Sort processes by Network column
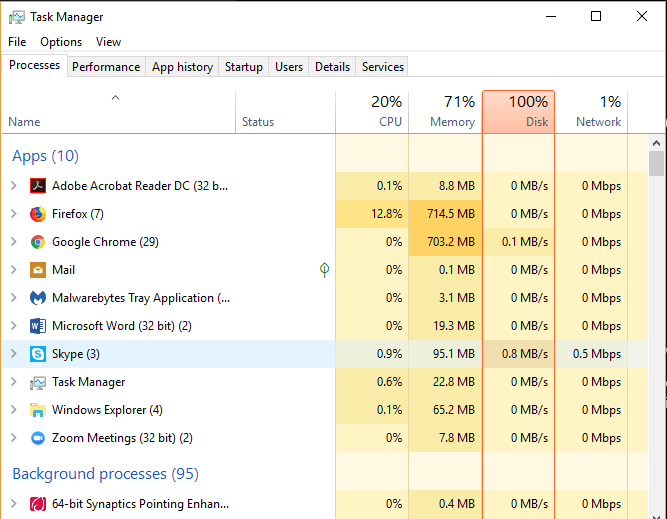The width and height of the screenshot is (667, 519). click(x=592, y=112)
